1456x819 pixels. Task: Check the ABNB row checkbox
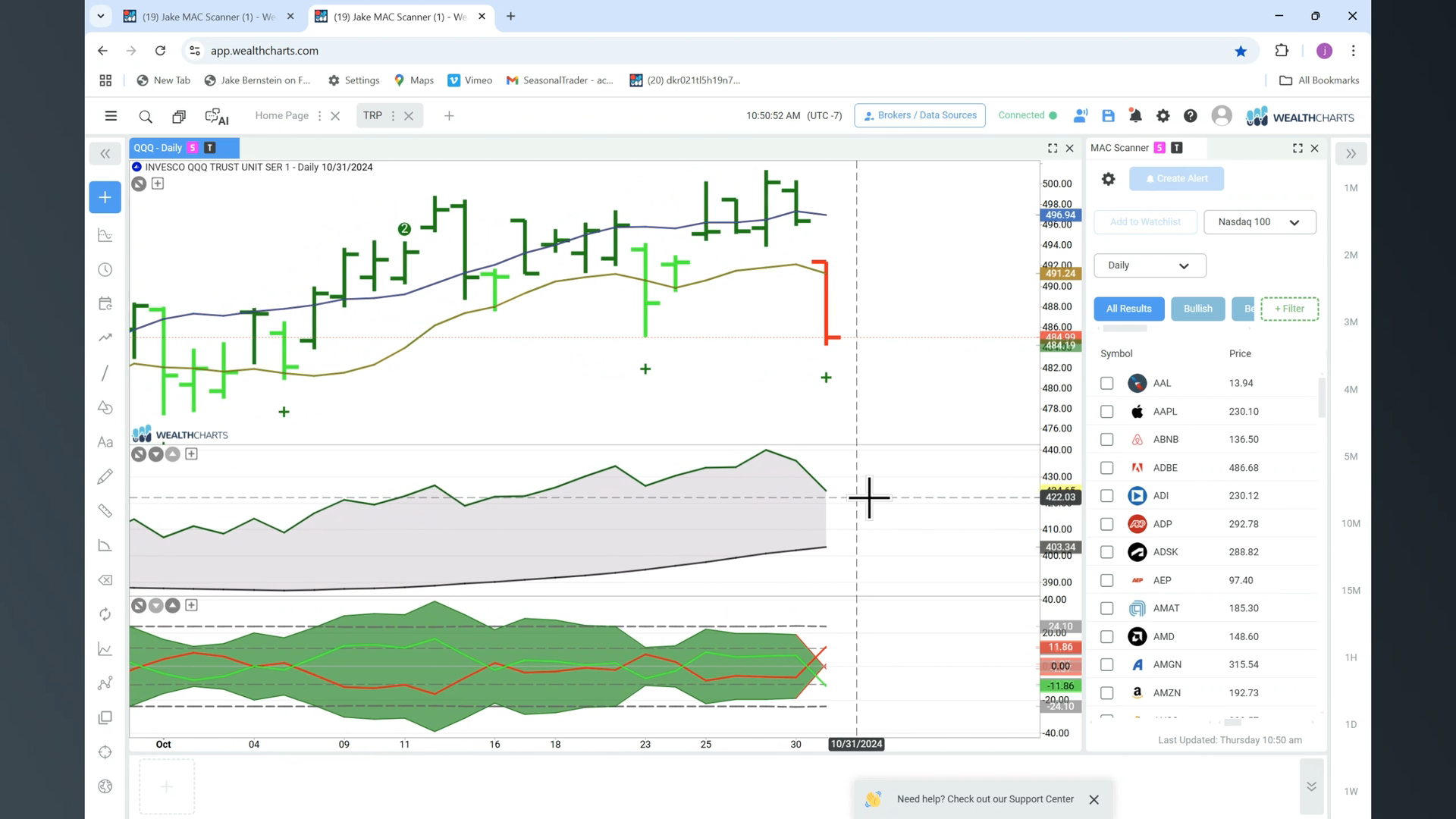(1106, 440)
